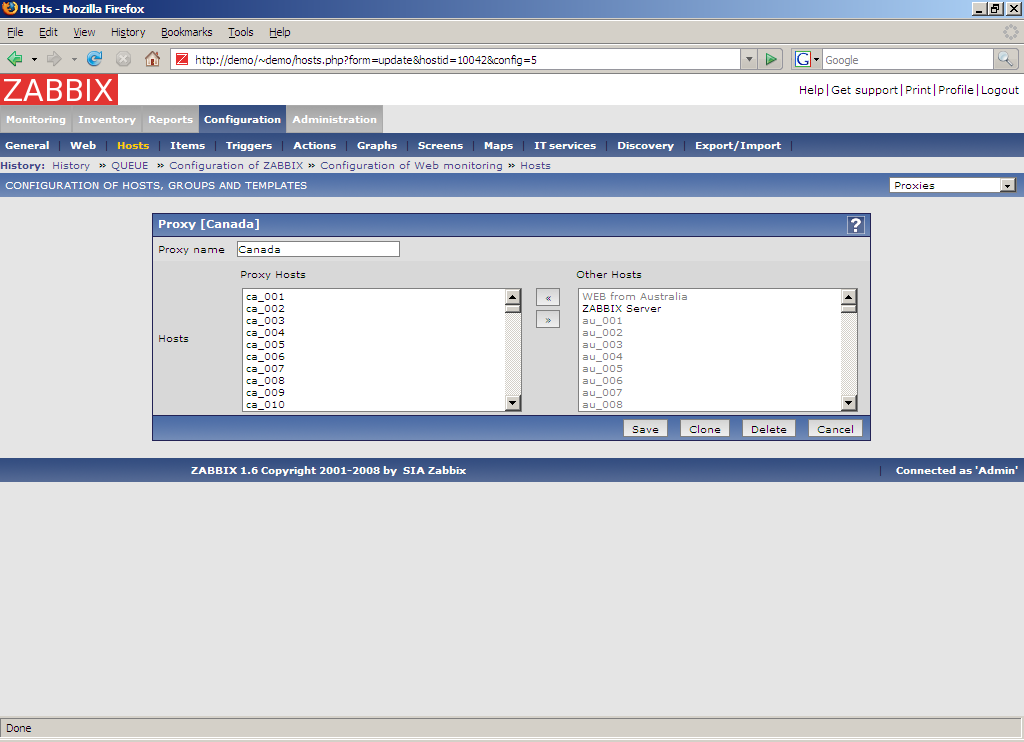Click the Delete button
The image size is (1024, 742).
coord(769,429)
